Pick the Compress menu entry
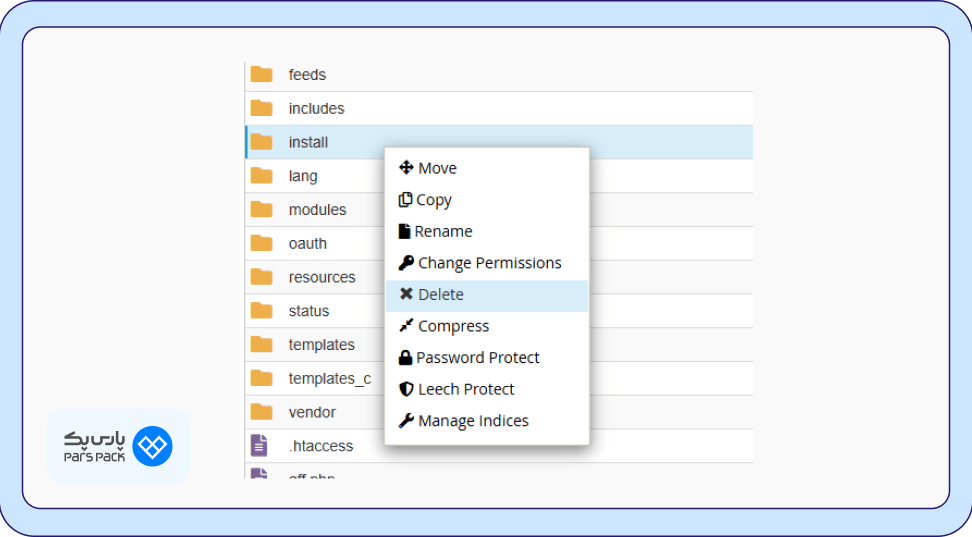 click(453, 326)
